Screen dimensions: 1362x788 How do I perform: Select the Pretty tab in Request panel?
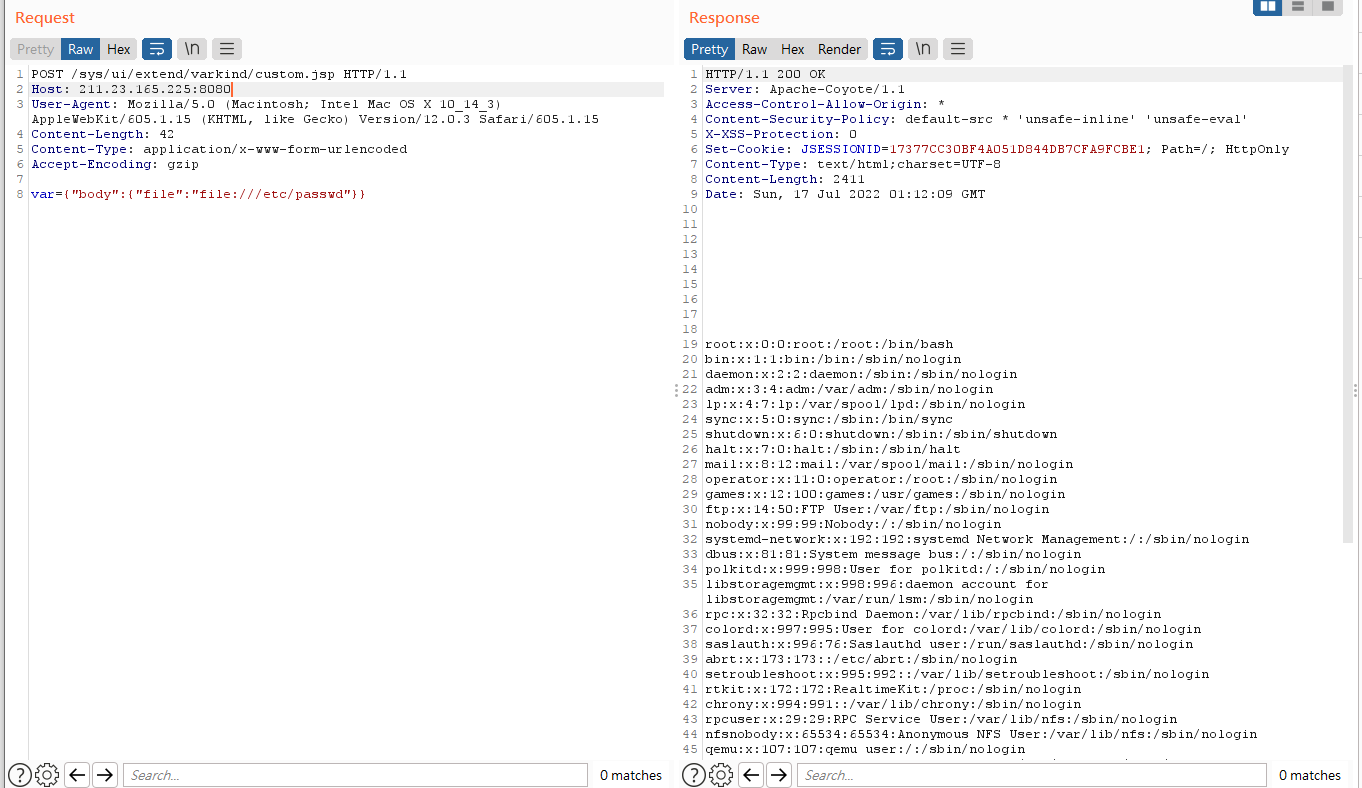point(35,49)
